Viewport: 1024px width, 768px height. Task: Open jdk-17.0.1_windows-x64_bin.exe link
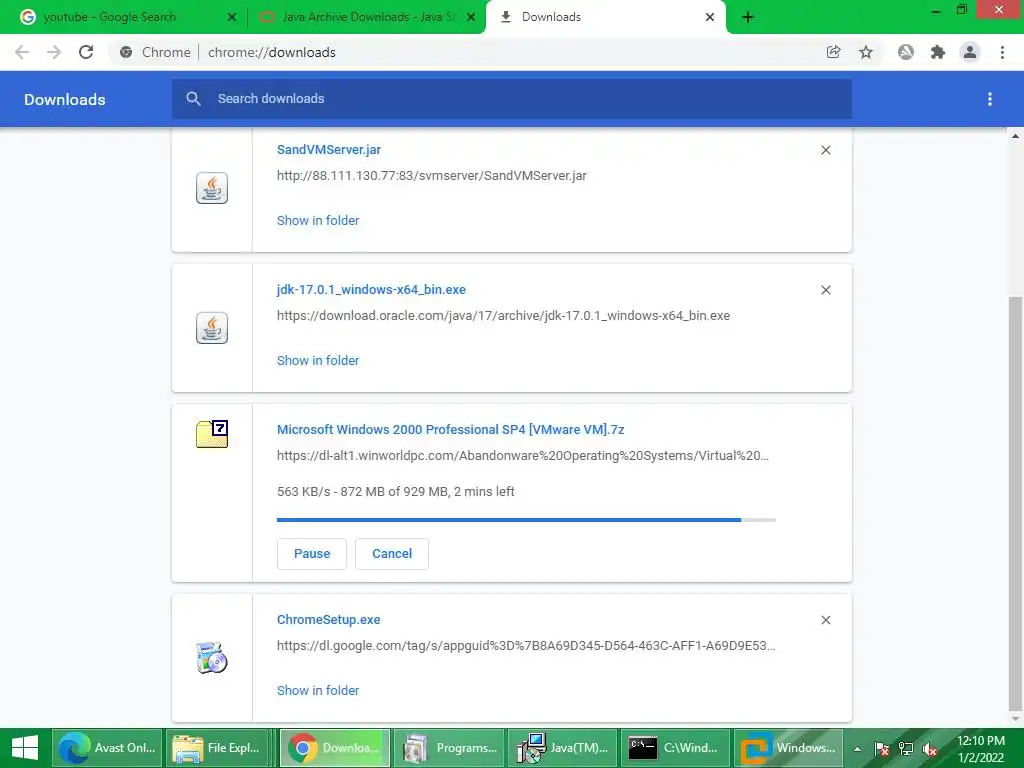(371, 289)
